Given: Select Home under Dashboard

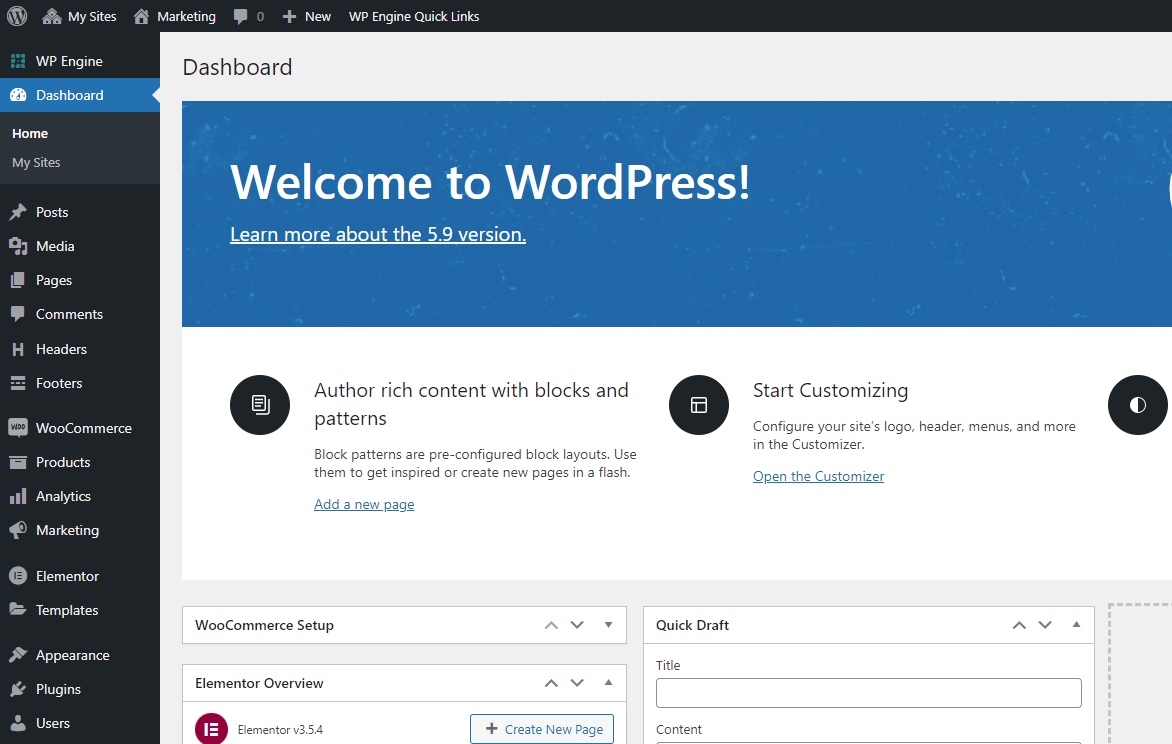Looking at the screenshot, I should coord(30,133).
